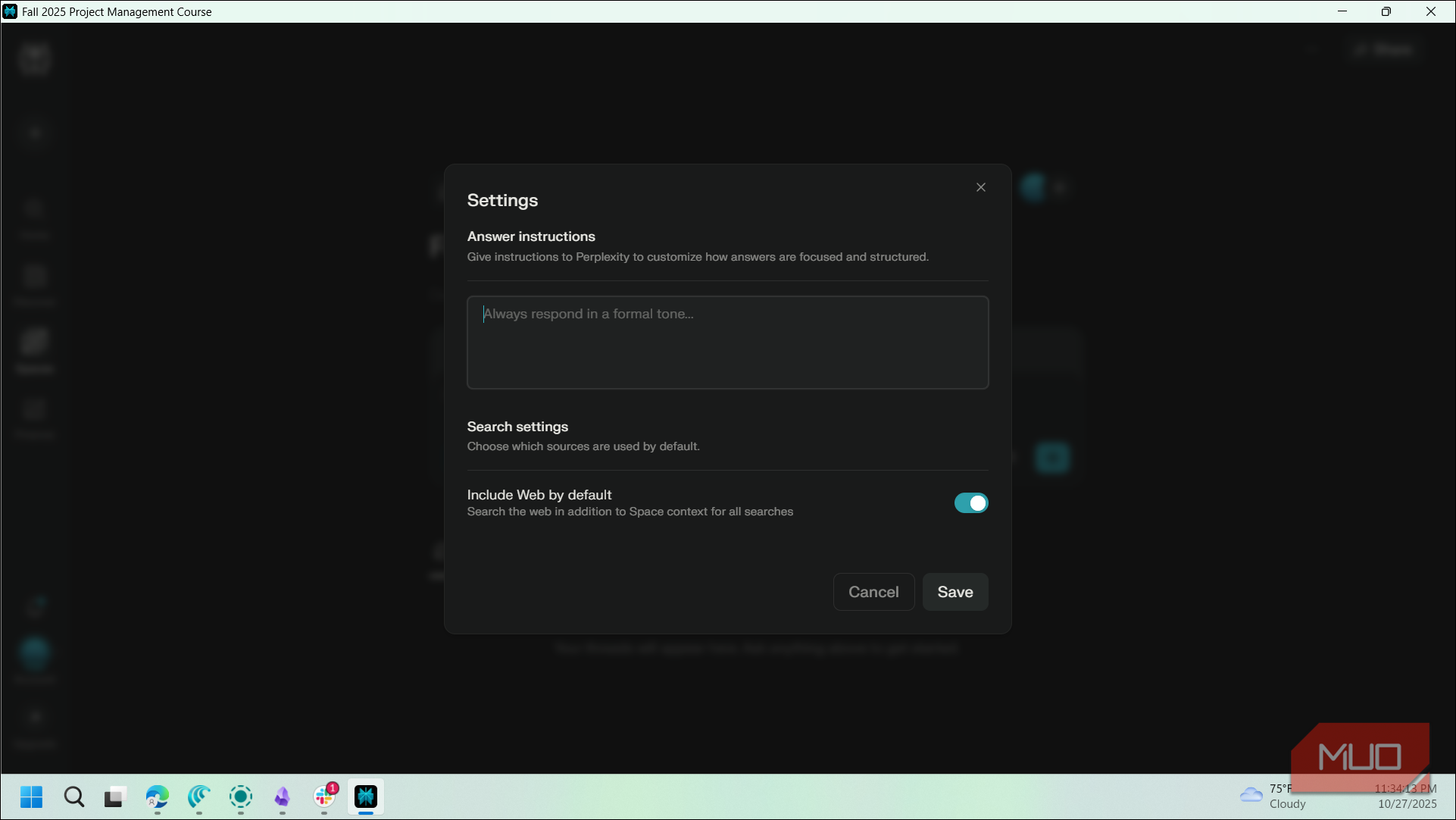Viewport: 1456px width, 820px height.
Task: Open the teal circular app in the taskbar
Action: click(241, 797)
